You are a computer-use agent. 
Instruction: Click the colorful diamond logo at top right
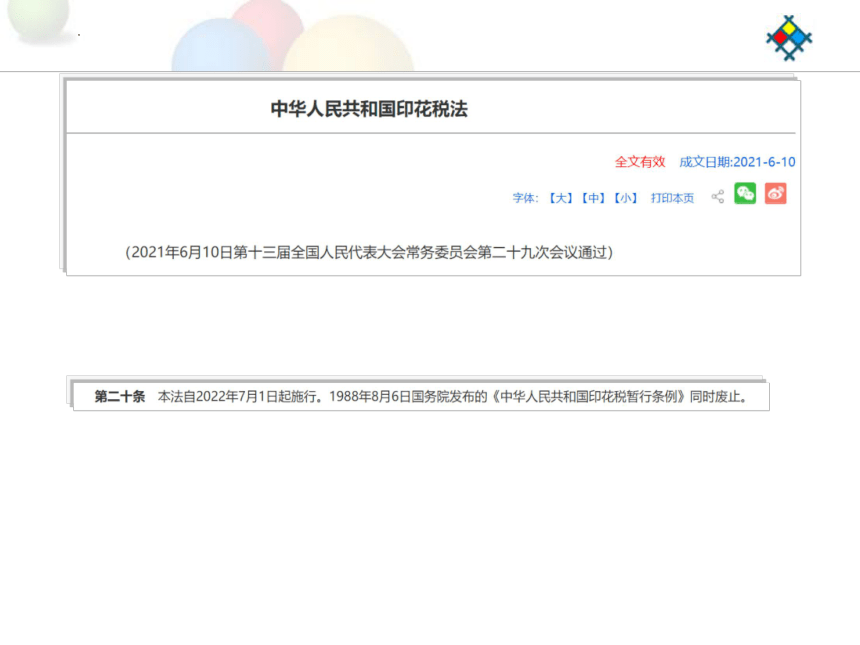[789, 38]
